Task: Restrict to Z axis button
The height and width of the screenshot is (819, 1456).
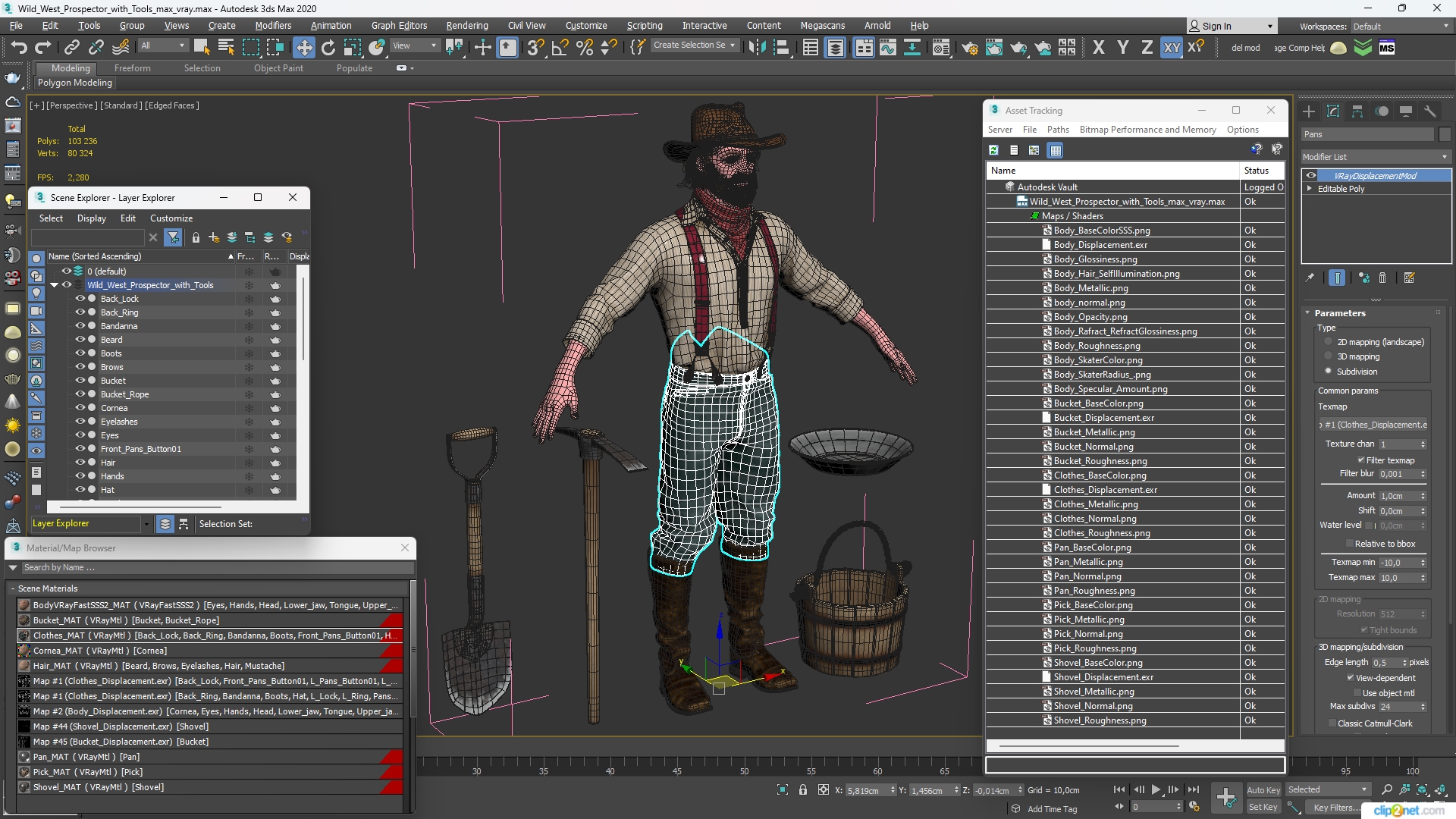Action: point(1147,47)
